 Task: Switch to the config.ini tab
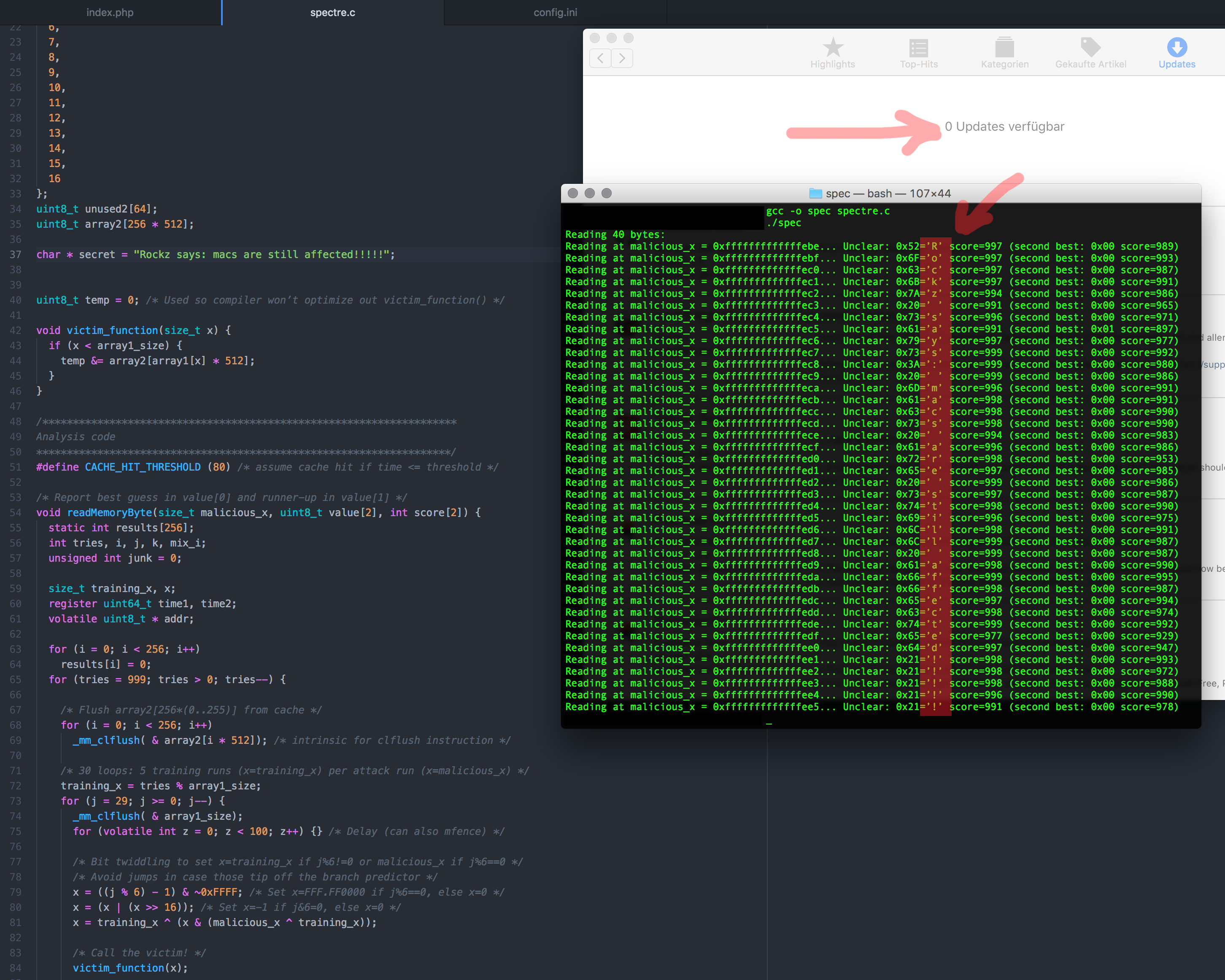pyautogui.click(x=555, y=13)
